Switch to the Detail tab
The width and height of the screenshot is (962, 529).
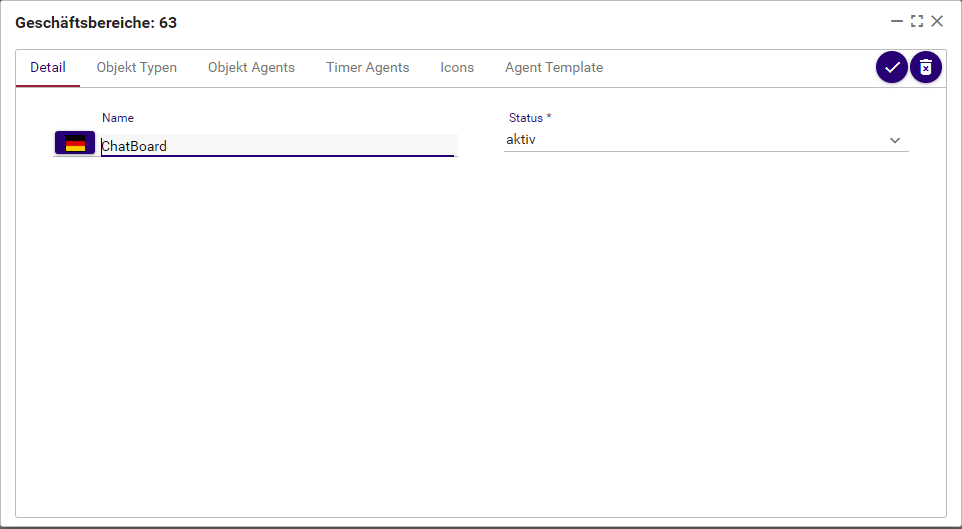[48, 68]
